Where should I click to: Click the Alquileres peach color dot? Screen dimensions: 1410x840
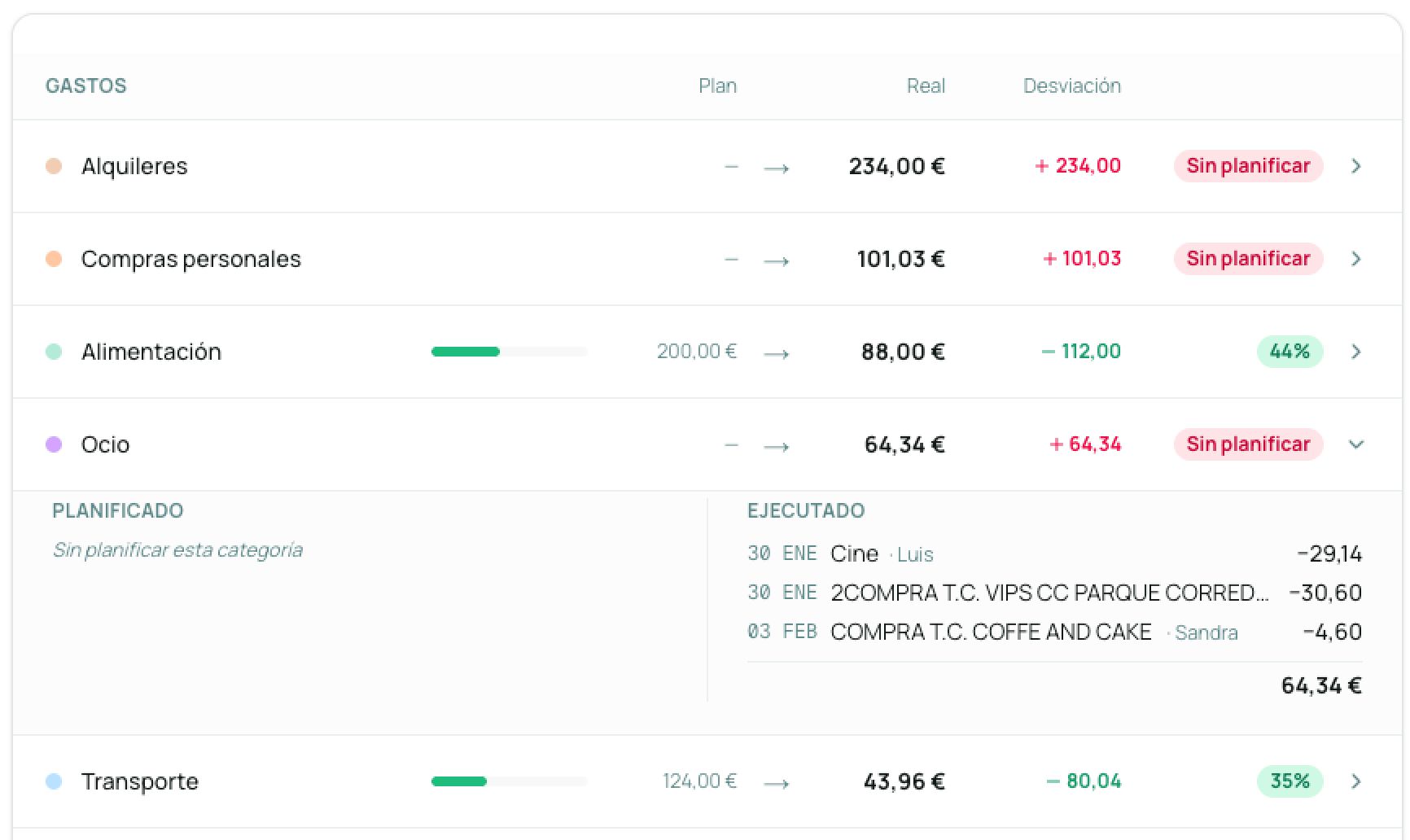pos(54,166)
